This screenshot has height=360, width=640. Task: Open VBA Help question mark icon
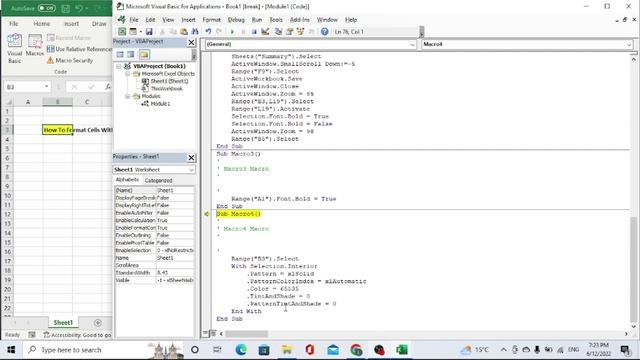tap(324, 31)
